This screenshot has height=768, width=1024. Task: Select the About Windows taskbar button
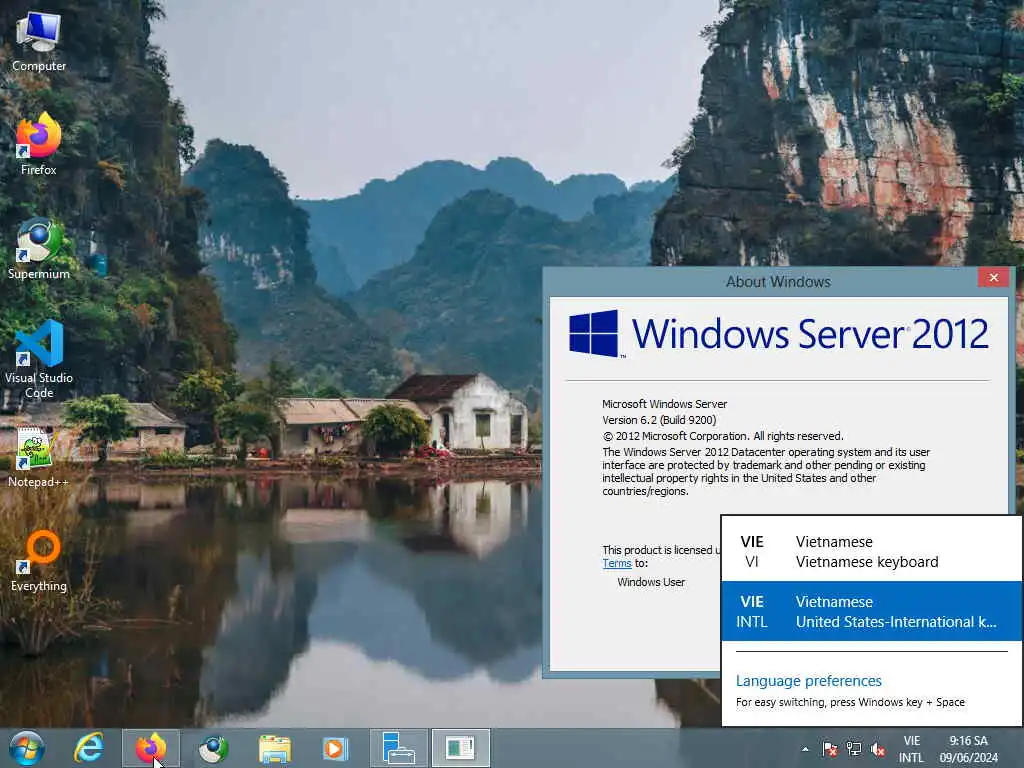point(460,748)
